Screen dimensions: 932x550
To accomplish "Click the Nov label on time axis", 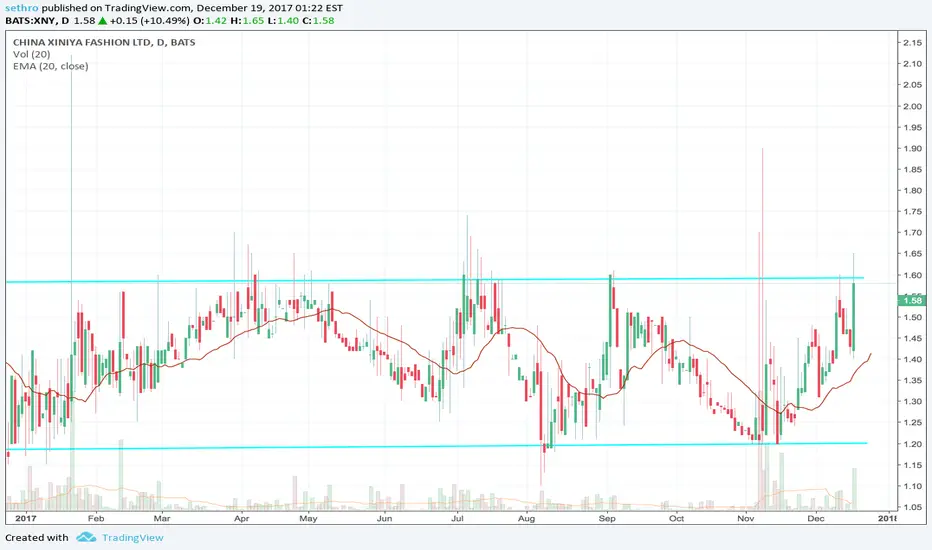I will click(x=746, y=518).
